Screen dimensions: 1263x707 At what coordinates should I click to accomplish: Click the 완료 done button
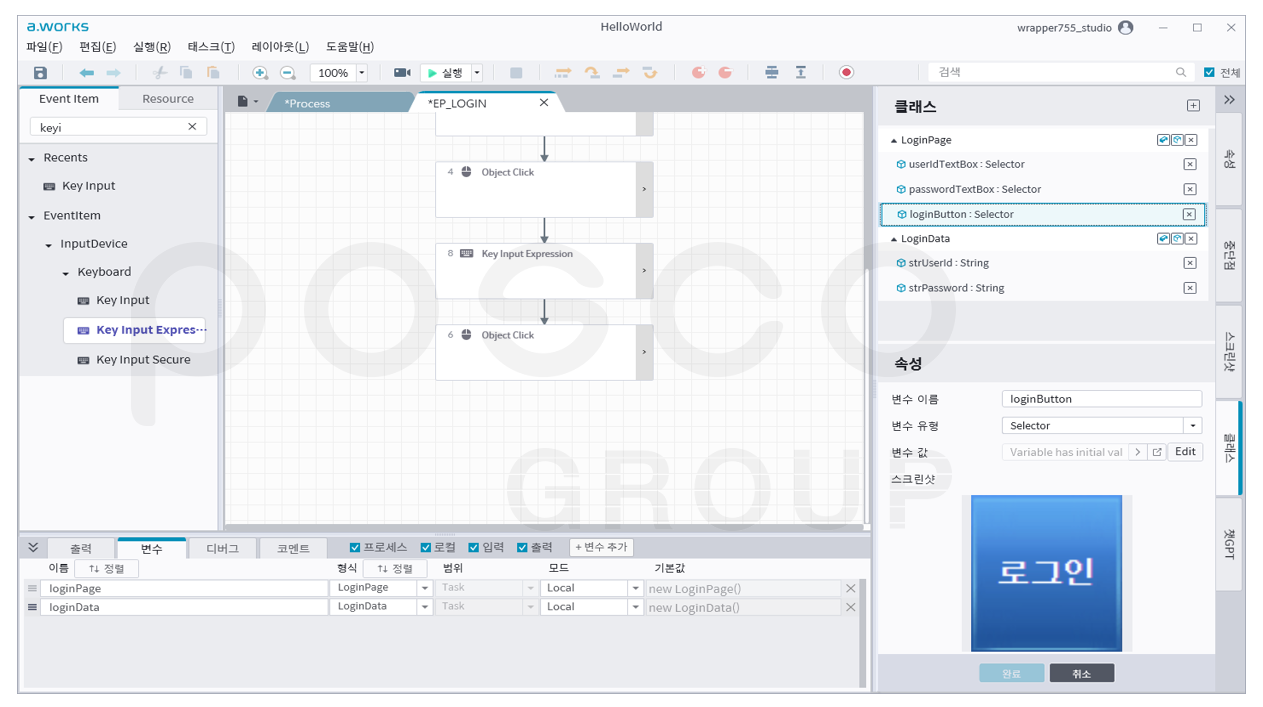(1012, 673)
